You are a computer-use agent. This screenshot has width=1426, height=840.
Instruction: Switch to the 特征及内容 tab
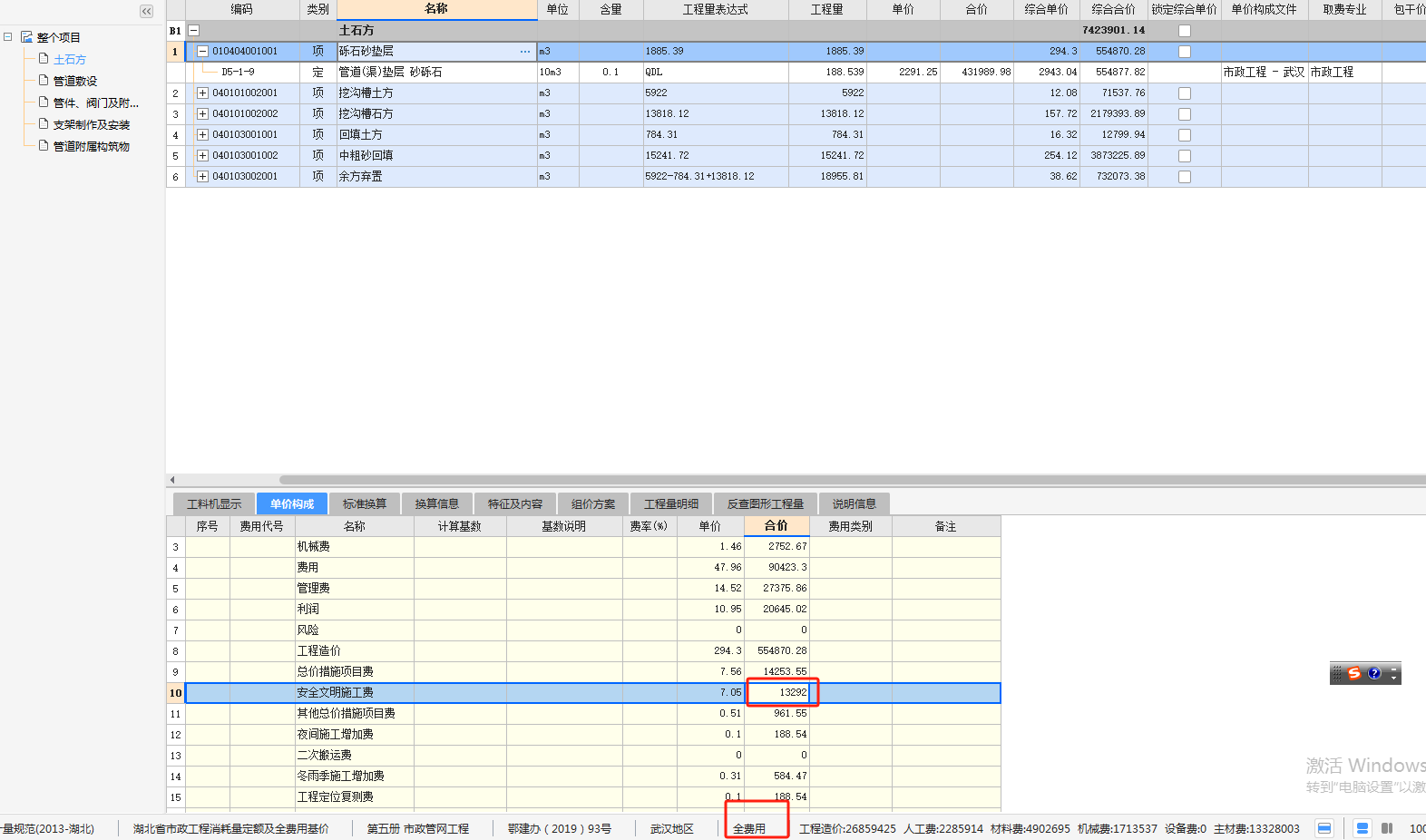point(515,503)
